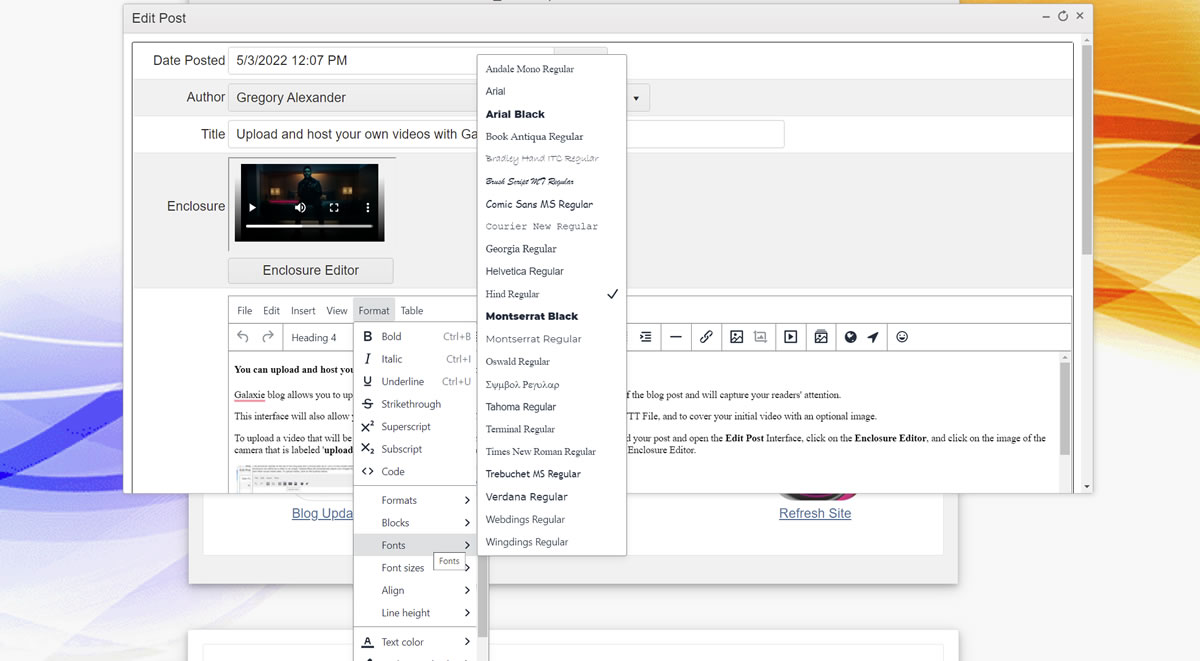Choose the Georgia Regular font
Image resolution: width=1200 pixels, height=661 pixels.
pyautogui.click(x=552, y=249)
